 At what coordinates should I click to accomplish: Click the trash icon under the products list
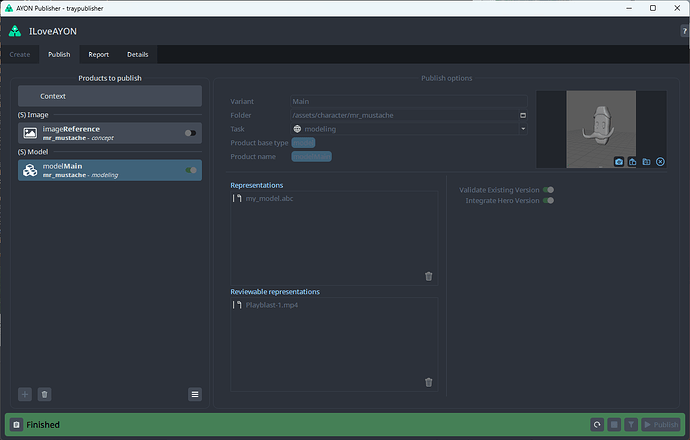point(44,394)
